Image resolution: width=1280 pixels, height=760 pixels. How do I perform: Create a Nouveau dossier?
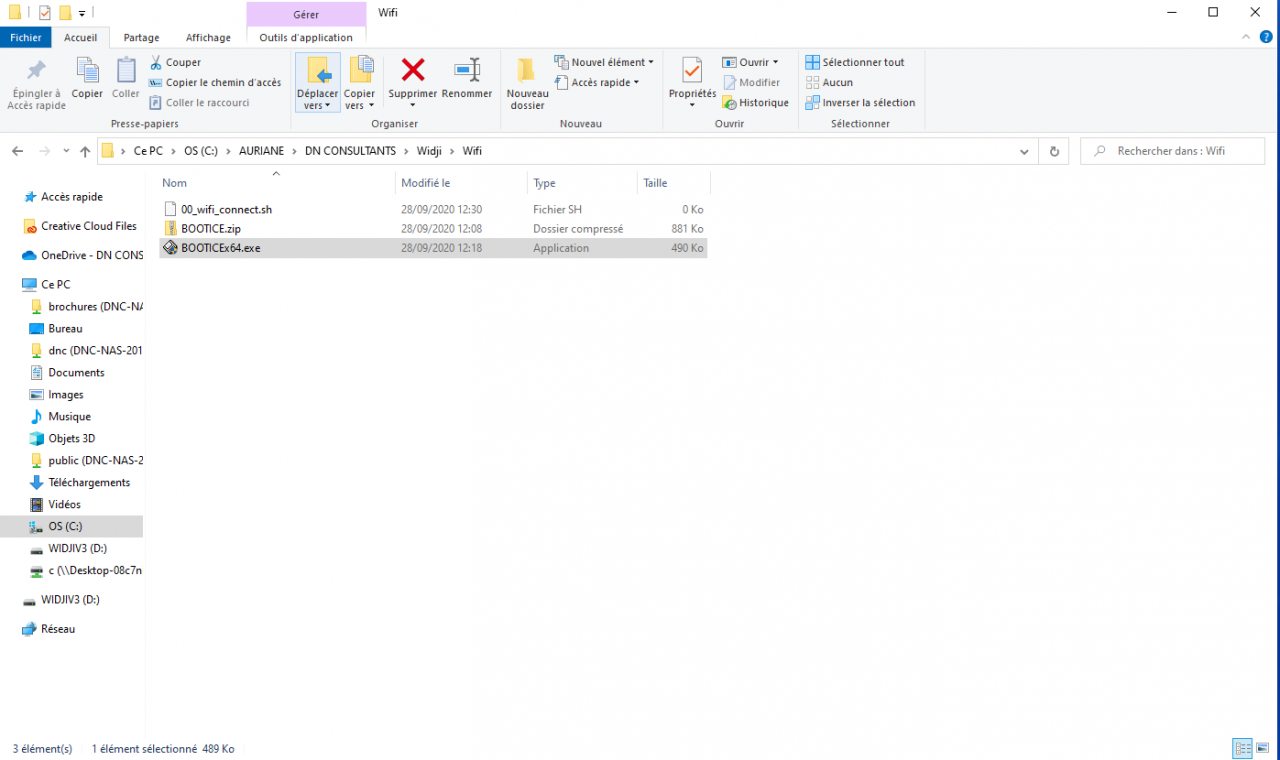[527, 84]
